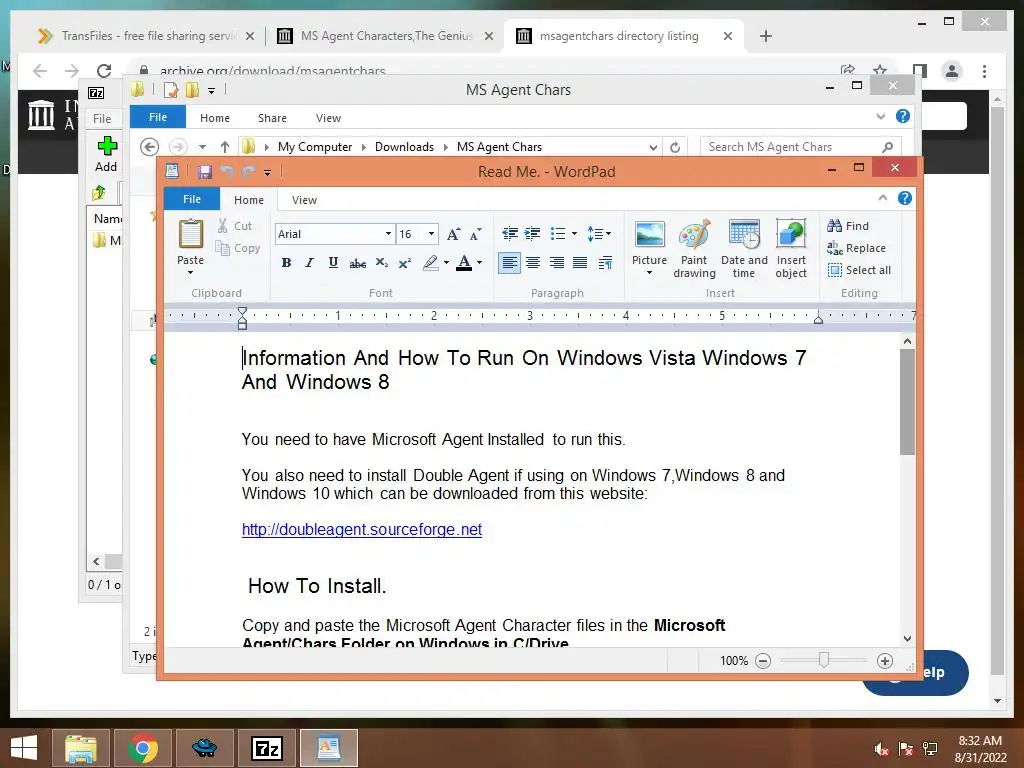Click Replace in Editing group
This screenshot has width=1024, height=768.
point(856,248)
